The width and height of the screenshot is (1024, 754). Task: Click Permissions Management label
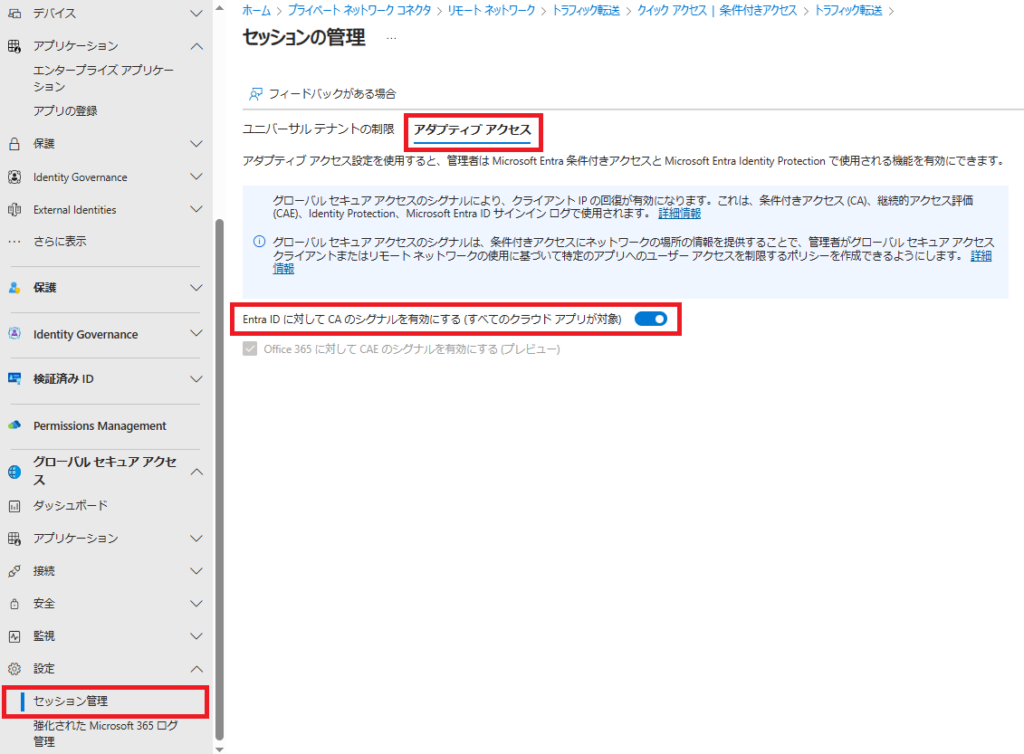click(x=100, y=426)
